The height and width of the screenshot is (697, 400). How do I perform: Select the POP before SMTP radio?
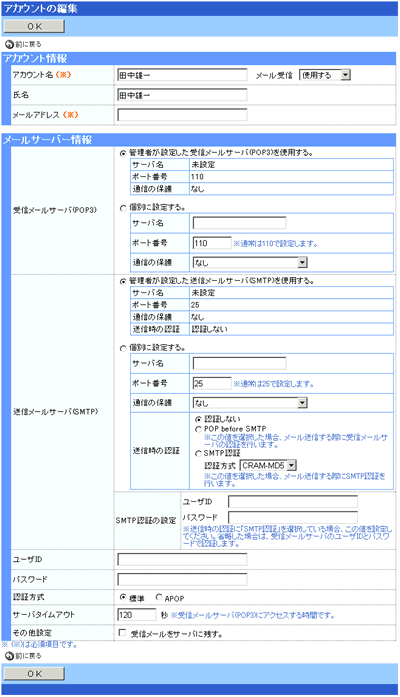click(x=198, y=429)
